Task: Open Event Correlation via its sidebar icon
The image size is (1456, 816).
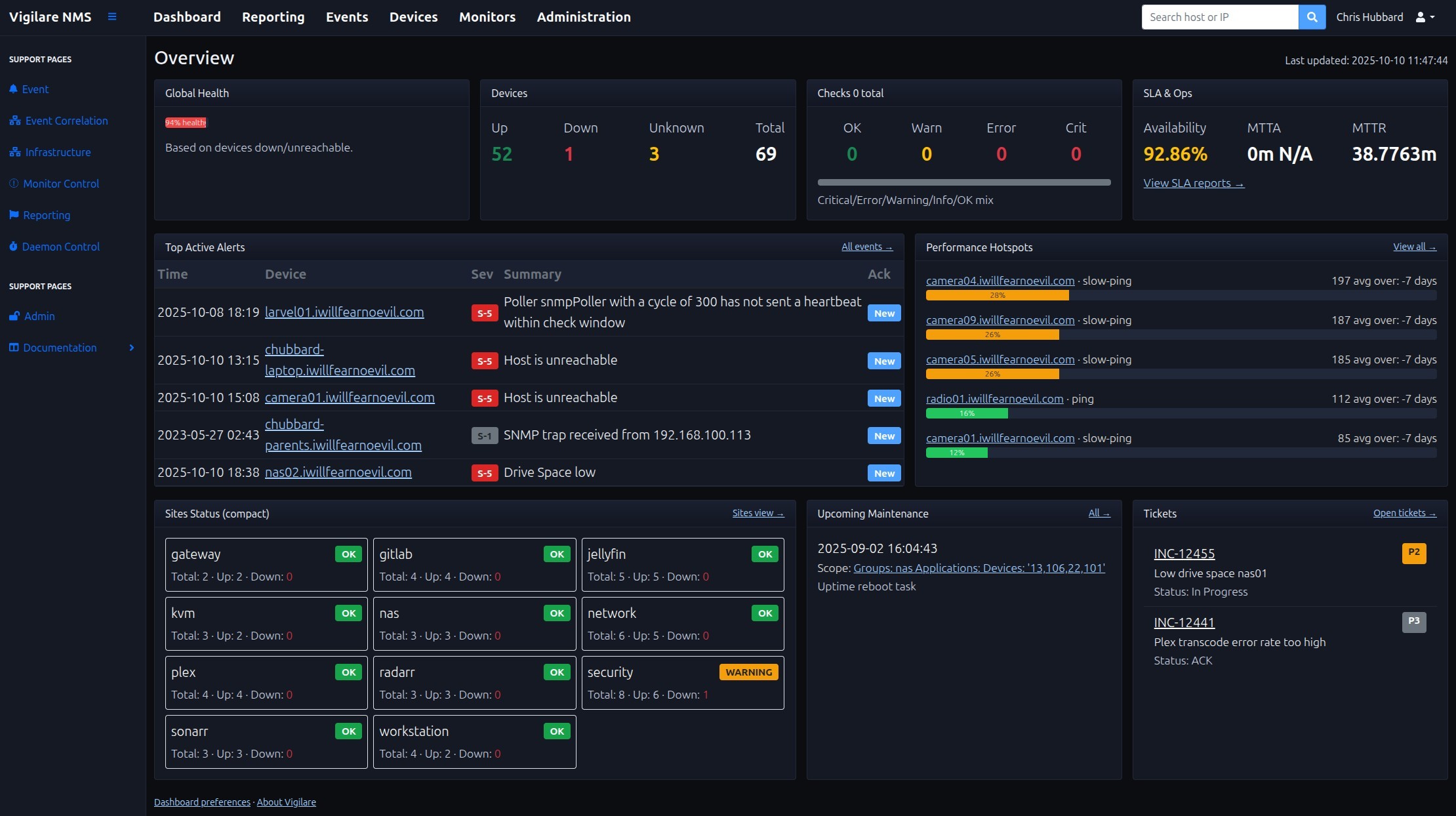Action: tap(14, 121)
